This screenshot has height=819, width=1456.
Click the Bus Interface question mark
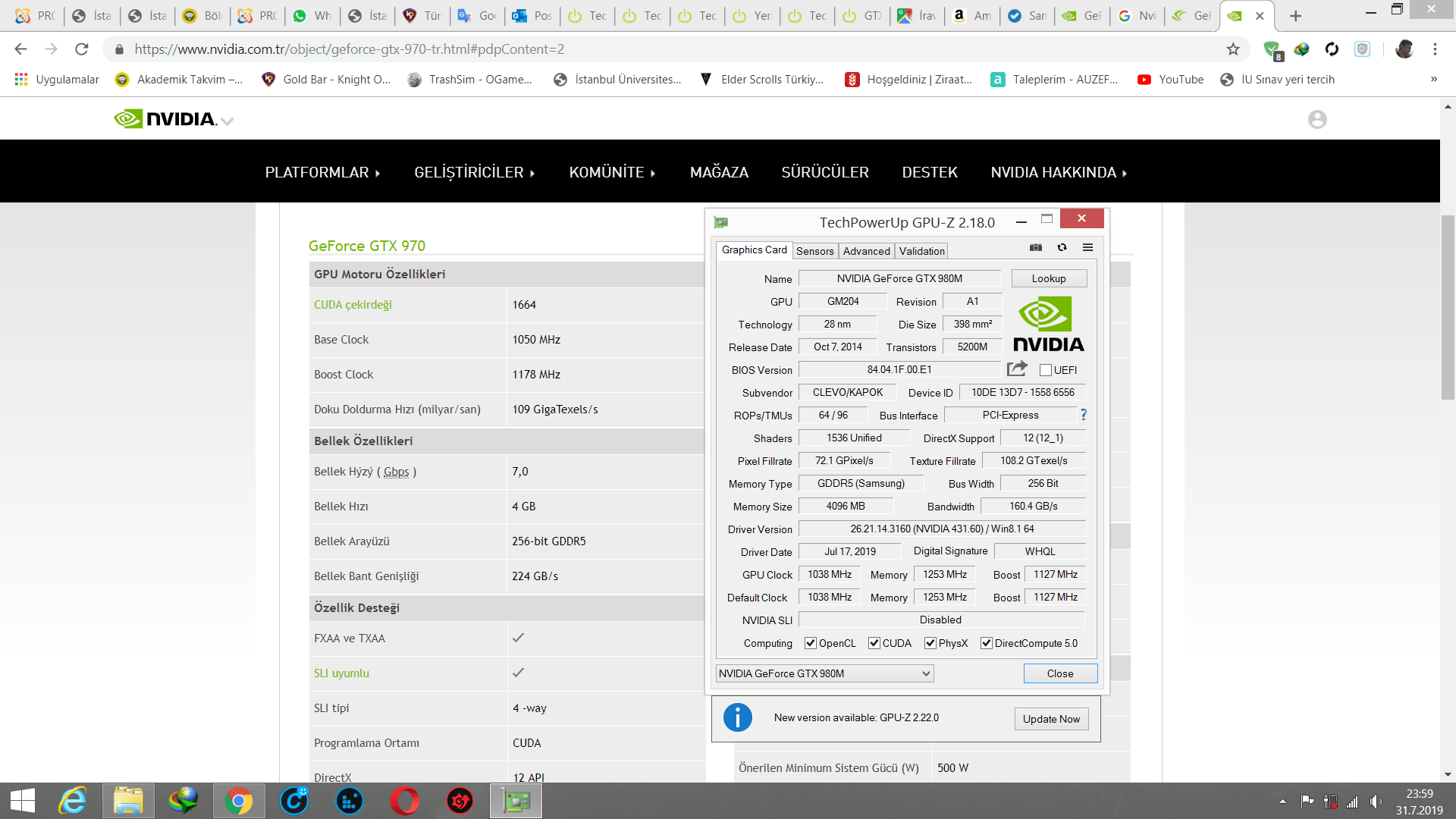coord(1084,415)
